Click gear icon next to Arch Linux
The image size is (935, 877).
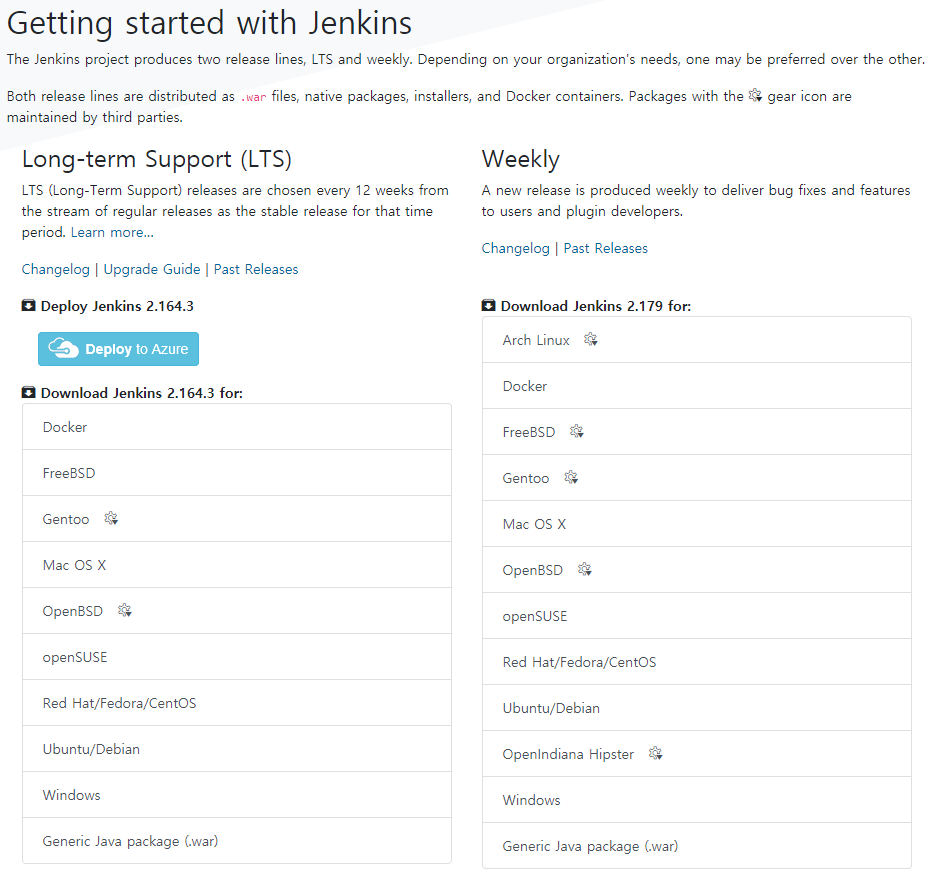pyautogui.click(x=590, y=340)
